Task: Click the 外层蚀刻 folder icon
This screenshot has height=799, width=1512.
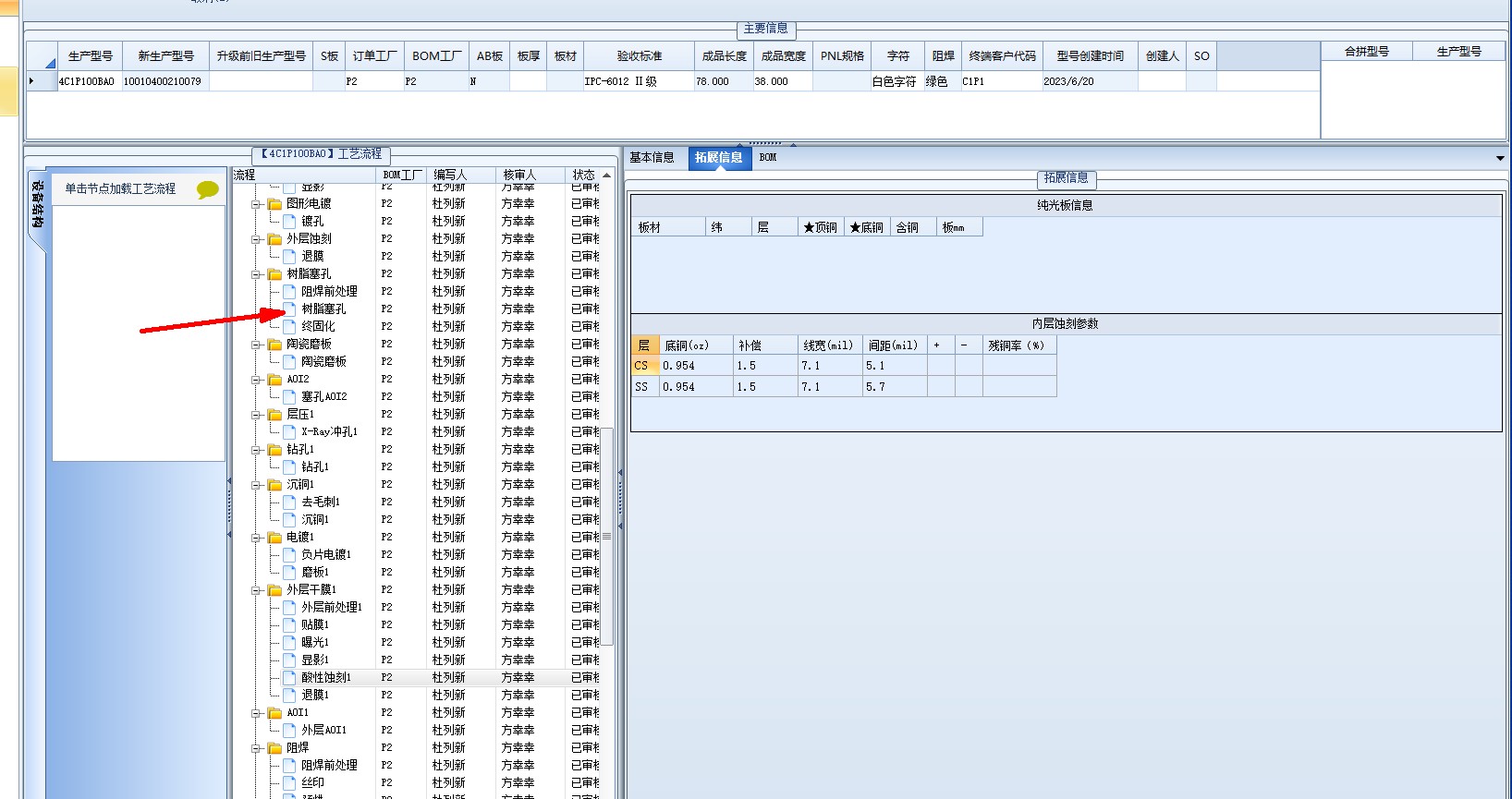Action: [x=274, y=239]
